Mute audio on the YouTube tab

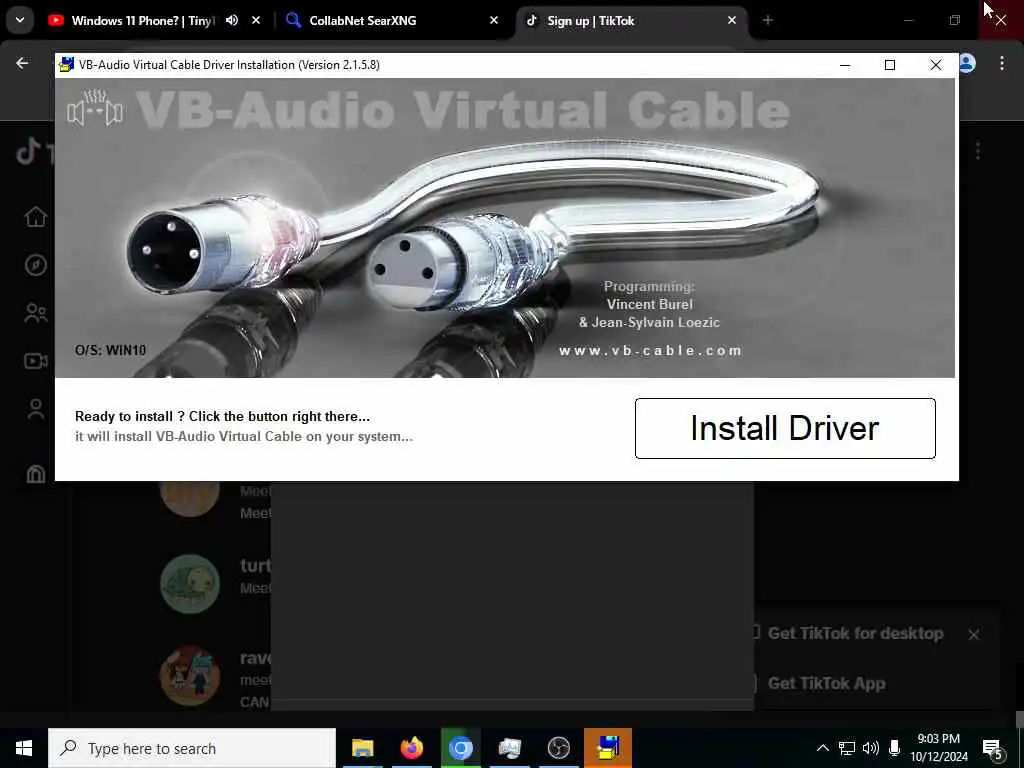click(232, 20)
